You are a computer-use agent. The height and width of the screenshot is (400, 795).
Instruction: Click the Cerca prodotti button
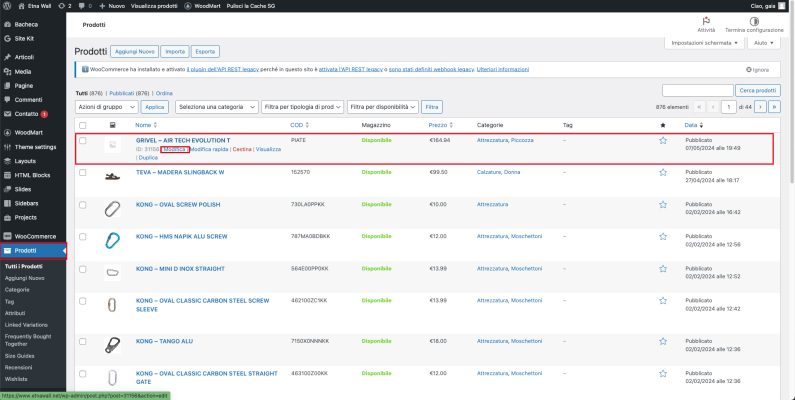point(757,90)
